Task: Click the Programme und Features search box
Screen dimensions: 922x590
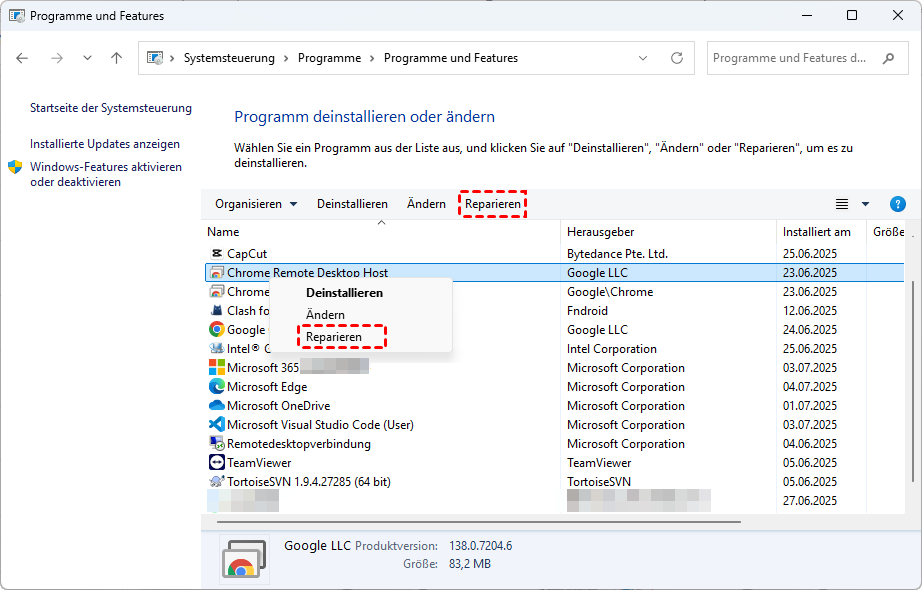Action: pyautogui.click(x=790, y=58)
